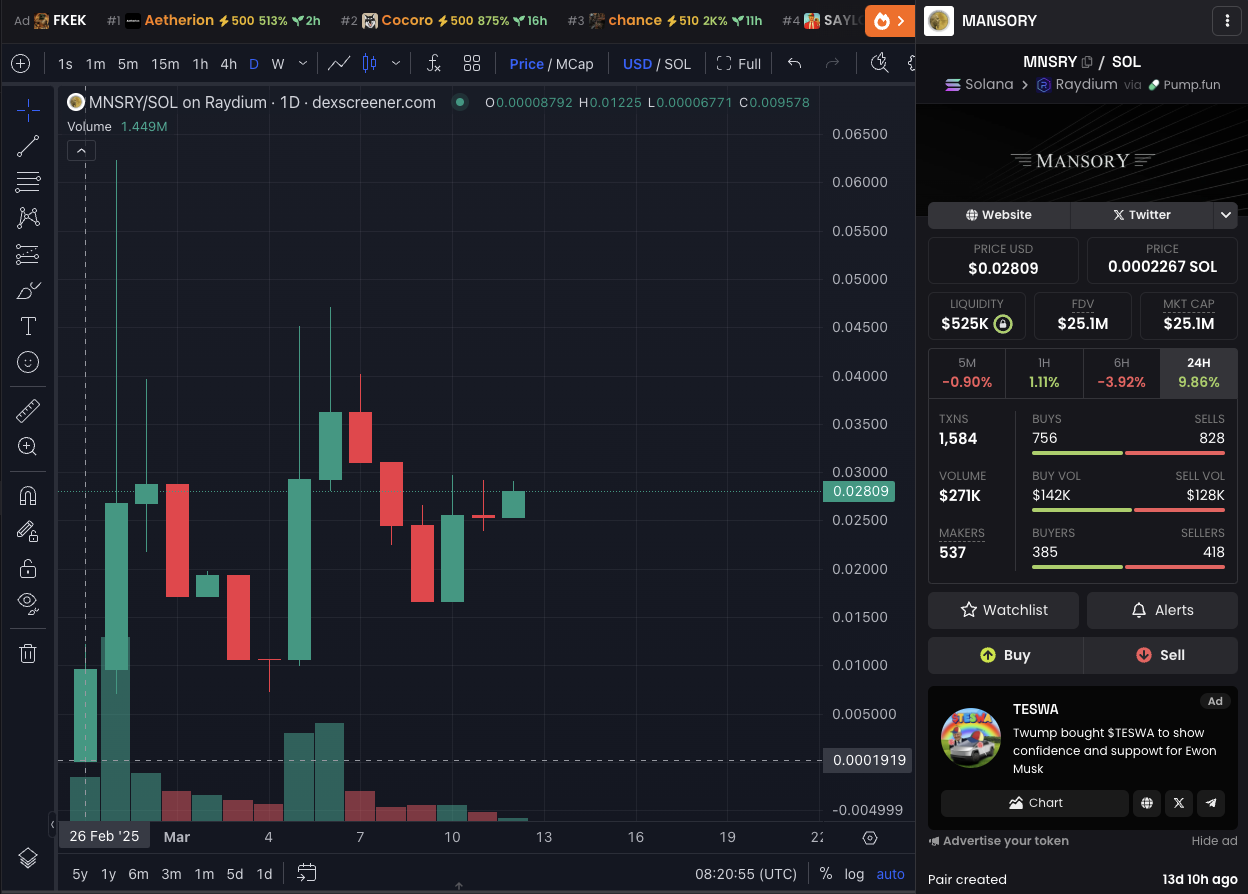
Task: Open the go-to-date calendar icon
Action: pos(307,873)
